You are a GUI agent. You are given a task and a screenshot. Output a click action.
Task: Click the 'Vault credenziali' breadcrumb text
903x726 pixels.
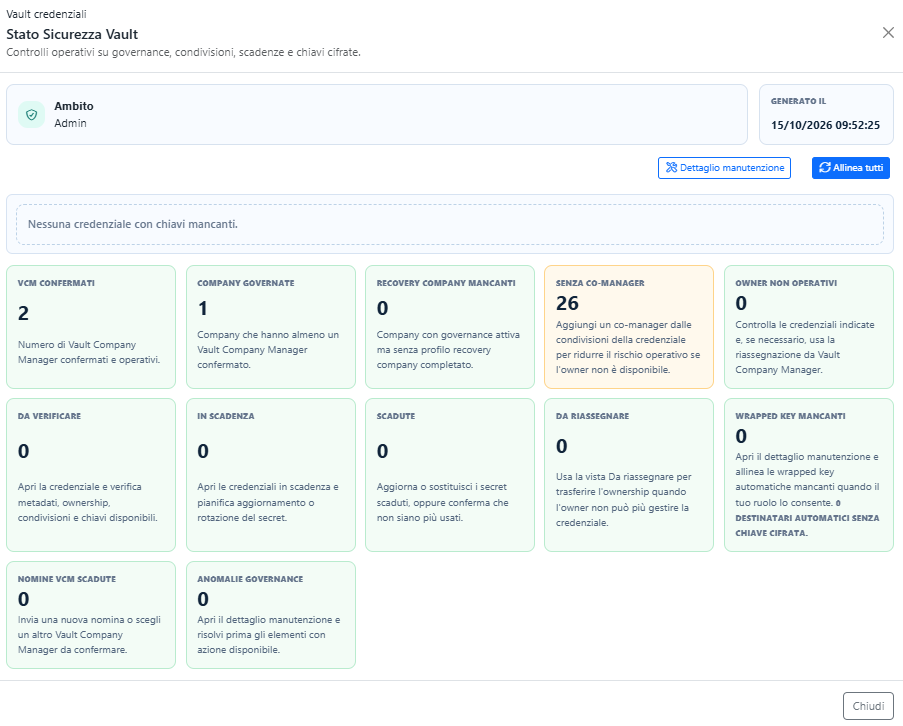(47, 14)
